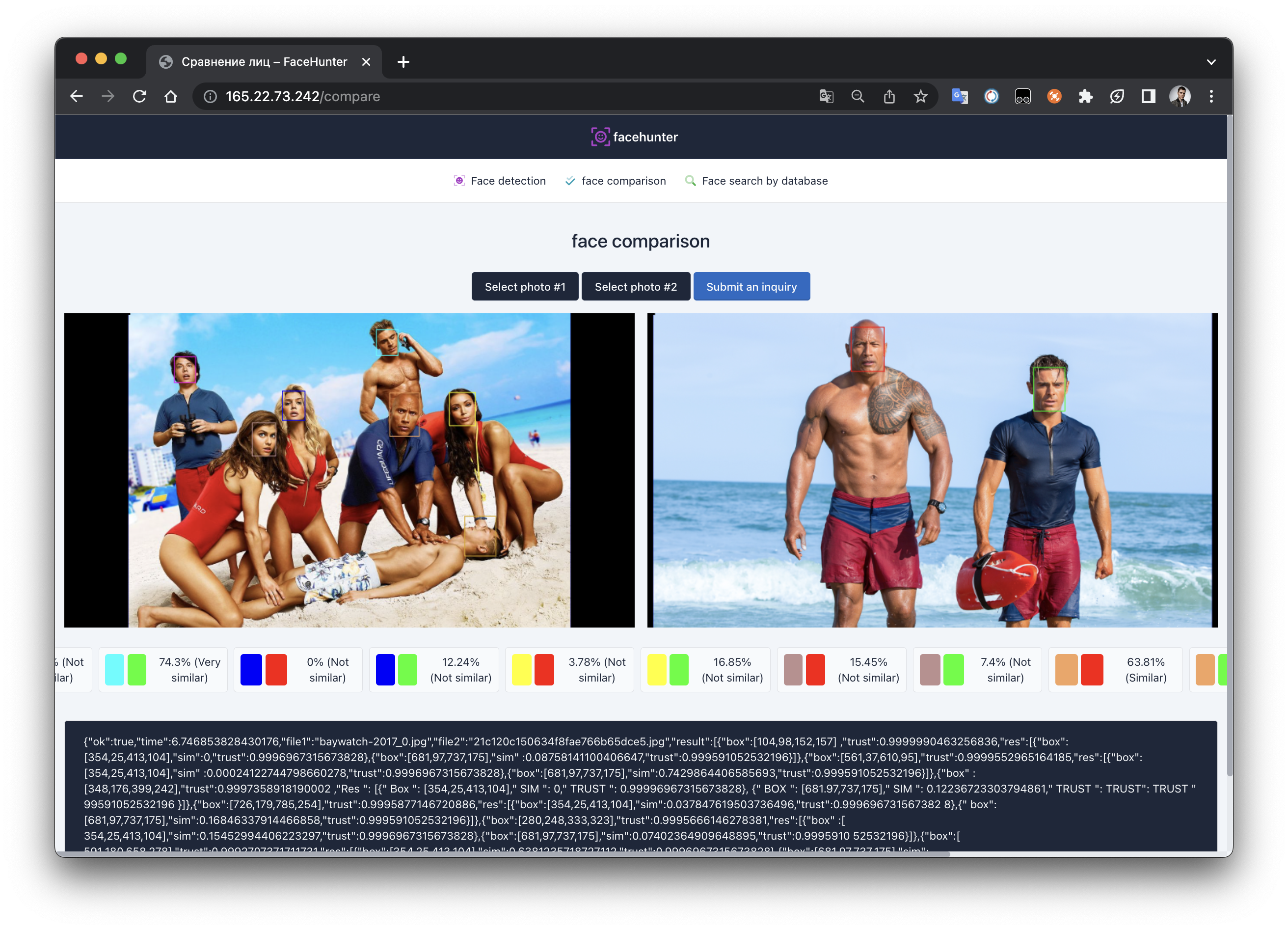Select the Сравнение лиц – FaceHunter tab

[x=264, y=62]
